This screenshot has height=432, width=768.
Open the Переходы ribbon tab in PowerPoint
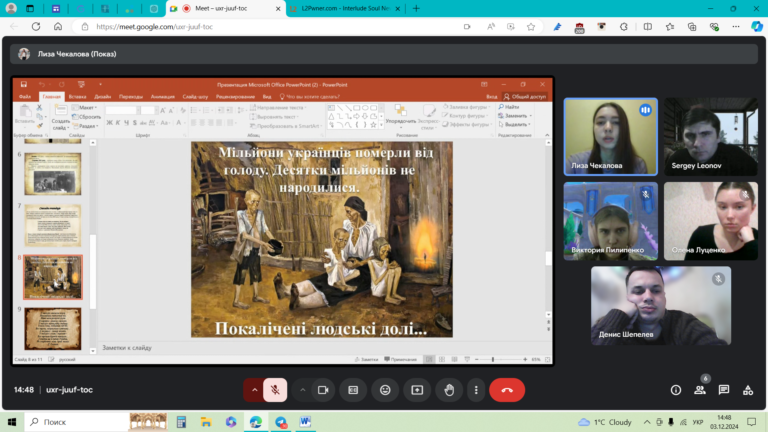131,96
